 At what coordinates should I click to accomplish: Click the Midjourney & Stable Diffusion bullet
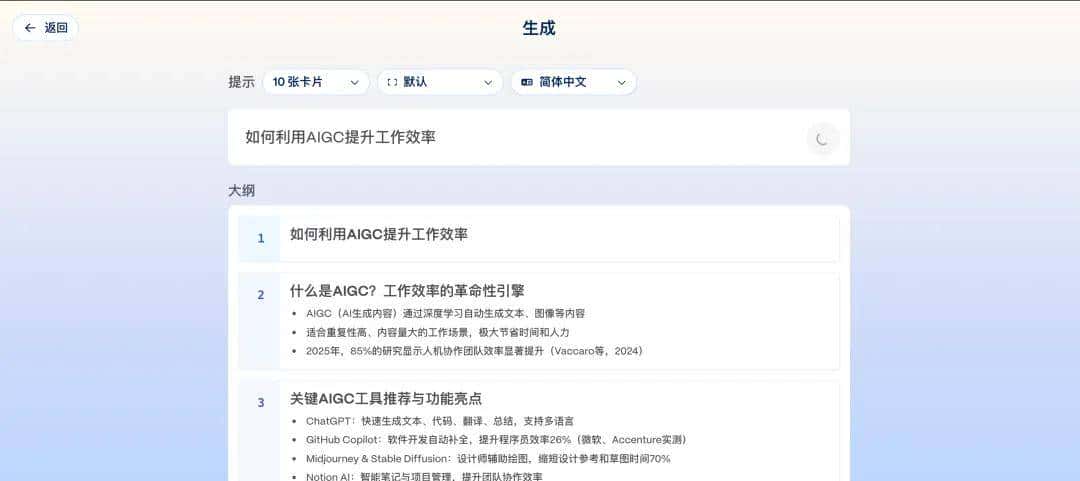pos(488,458)
